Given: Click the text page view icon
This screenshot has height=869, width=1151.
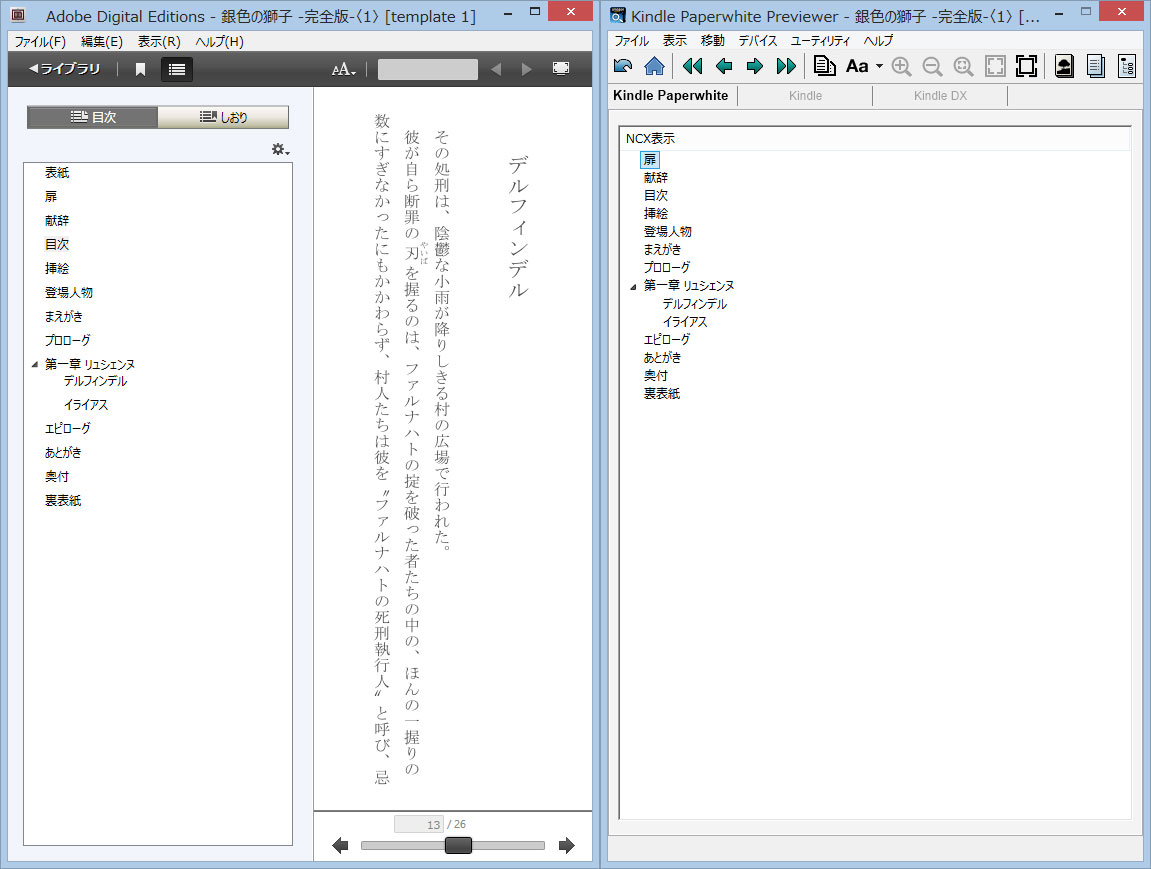Looking at the screenshot, I should [1096, 66].
